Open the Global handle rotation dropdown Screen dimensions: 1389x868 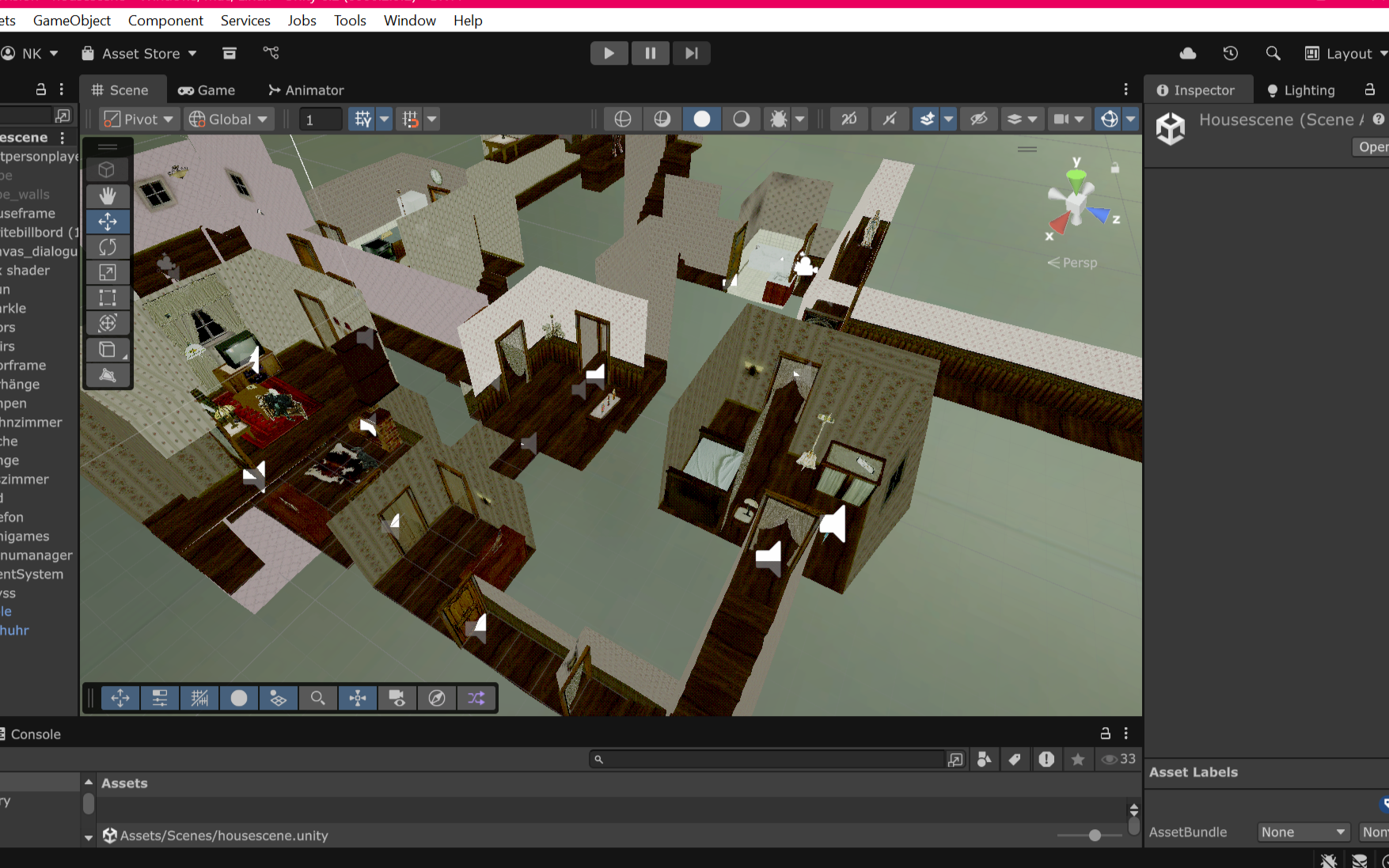click(x=228, y=119)
